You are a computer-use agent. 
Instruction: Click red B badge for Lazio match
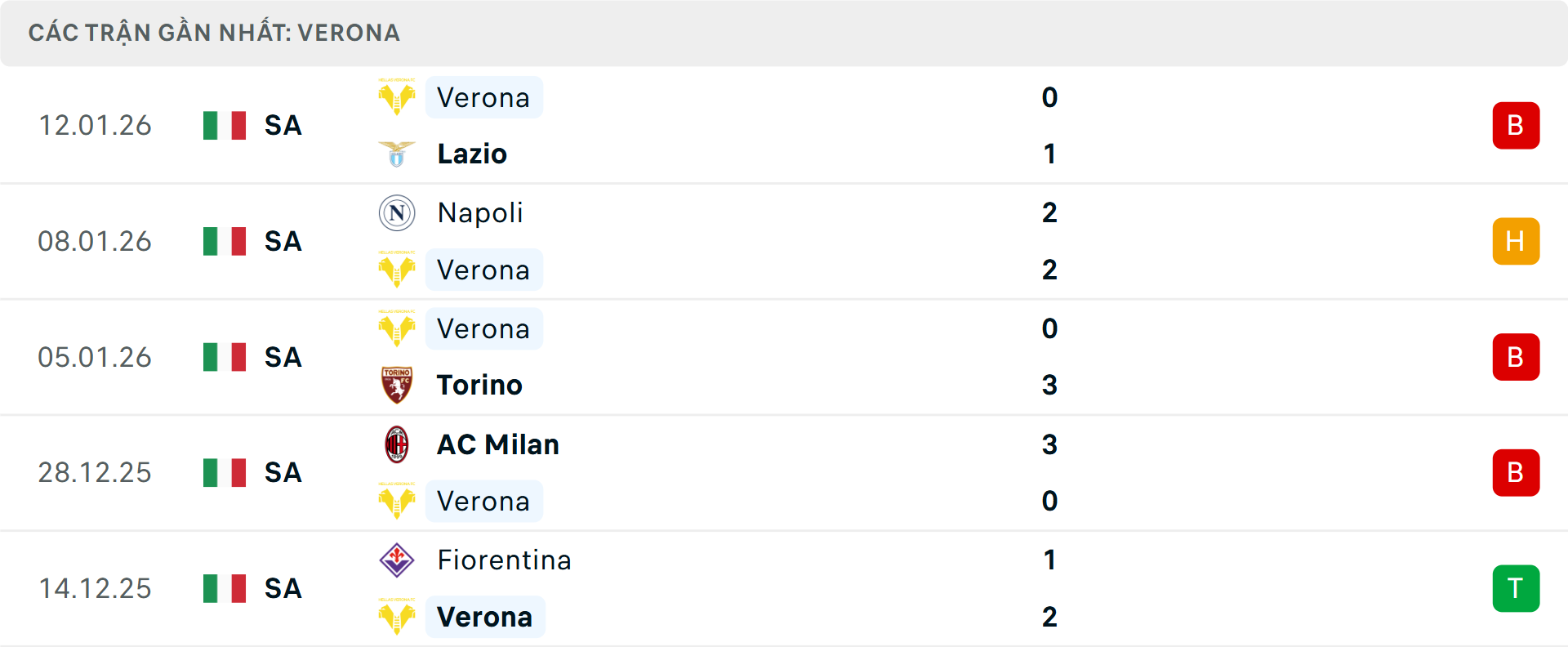pyautogui.click(x=1516, y=126)
